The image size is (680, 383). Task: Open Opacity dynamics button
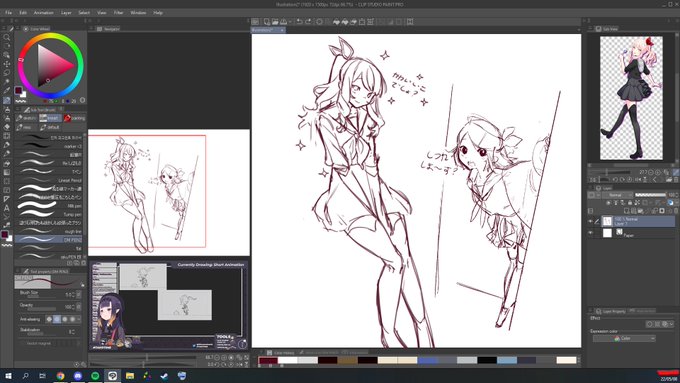[78, 307]
